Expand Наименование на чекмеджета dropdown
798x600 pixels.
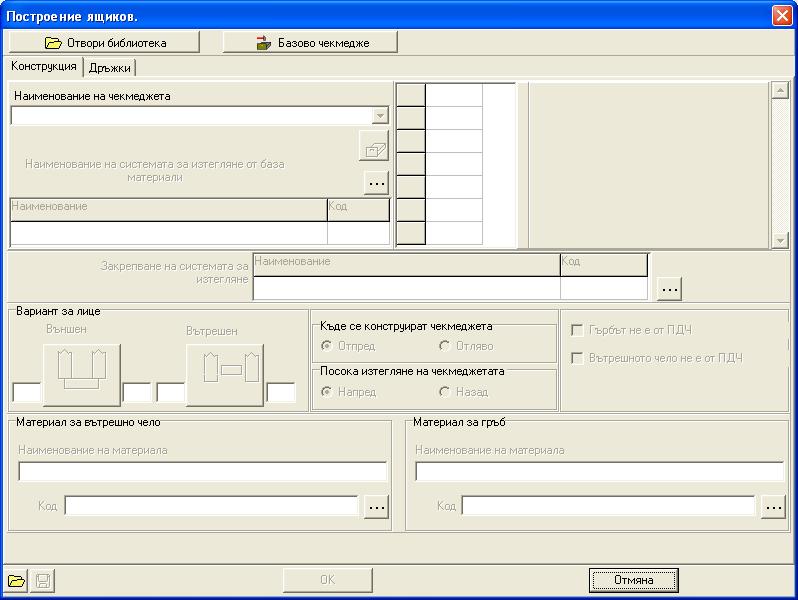click(379, 116)
